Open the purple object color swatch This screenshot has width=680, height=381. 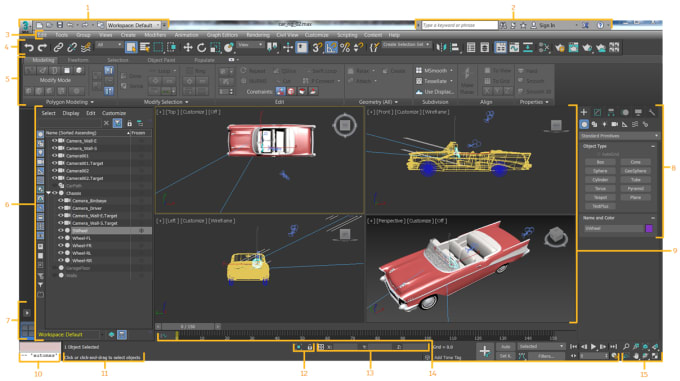649,228
